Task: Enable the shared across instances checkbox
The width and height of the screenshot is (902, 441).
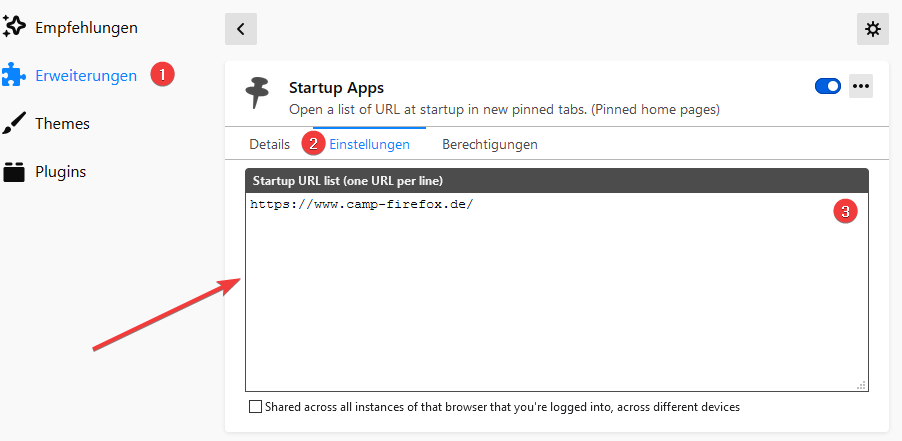Action: 255,407
